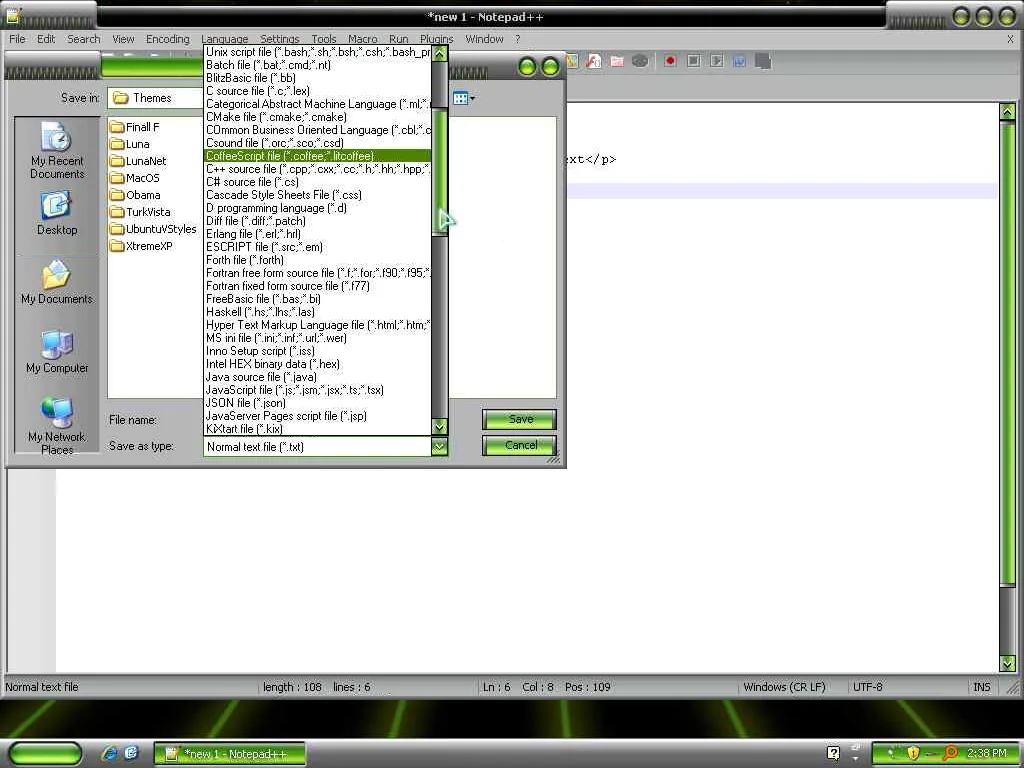Click file type list scroll-down arrow

[x=440, y=426]
